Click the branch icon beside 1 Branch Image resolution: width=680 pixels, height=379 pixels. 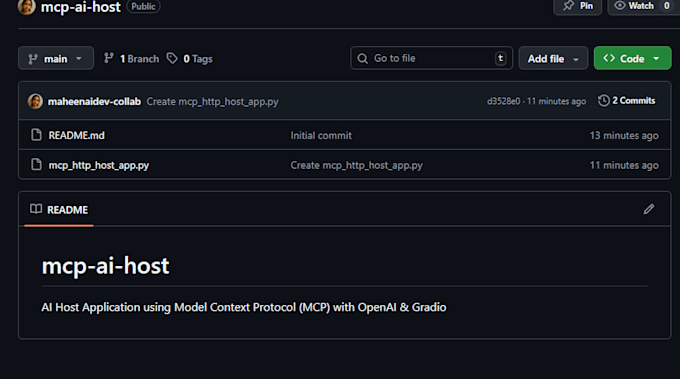(x=109, y=58)
